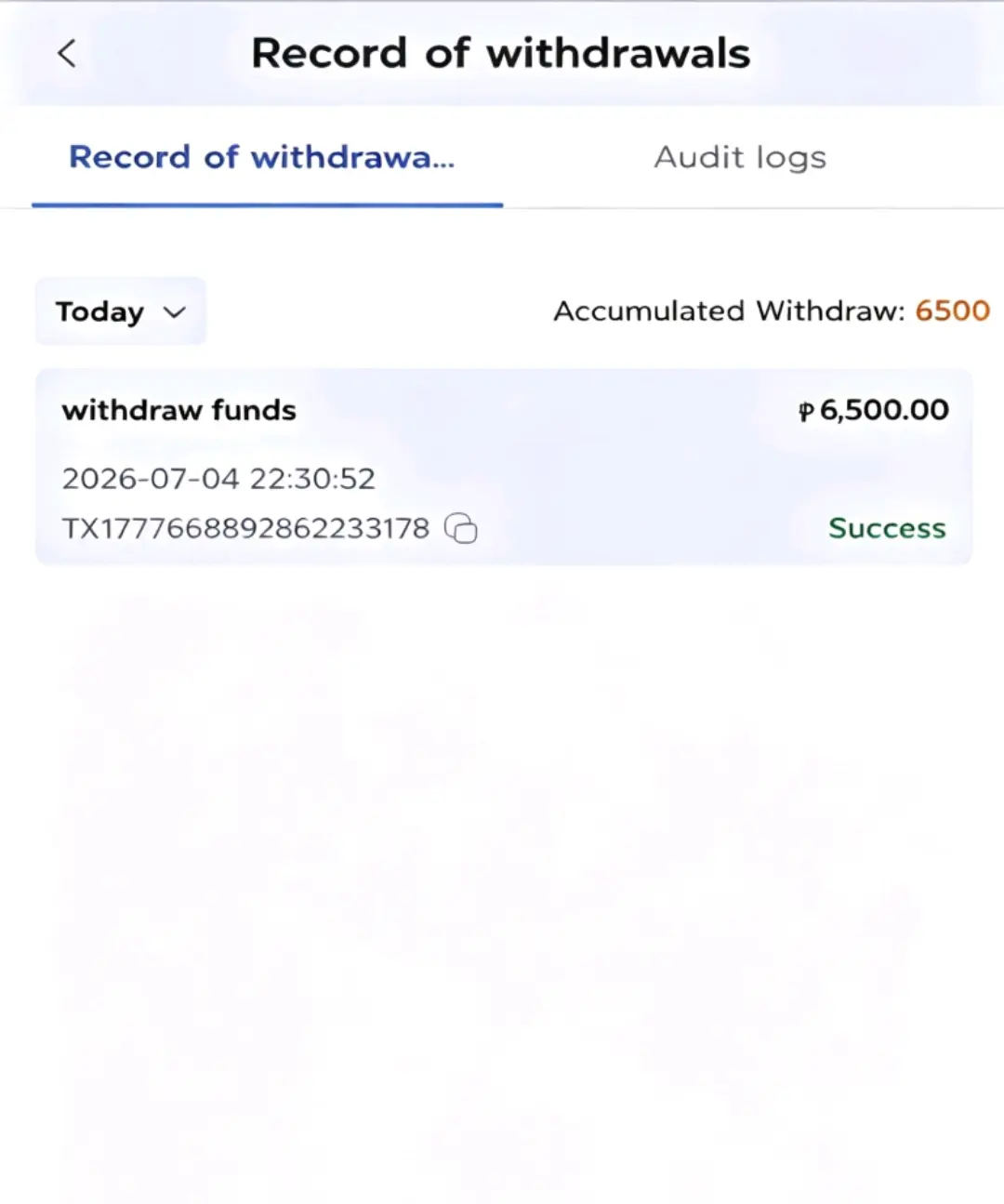This screenshot has height=1204, width=1004.
Task: Open the withdraw funds record card
Action: [504, 467]
